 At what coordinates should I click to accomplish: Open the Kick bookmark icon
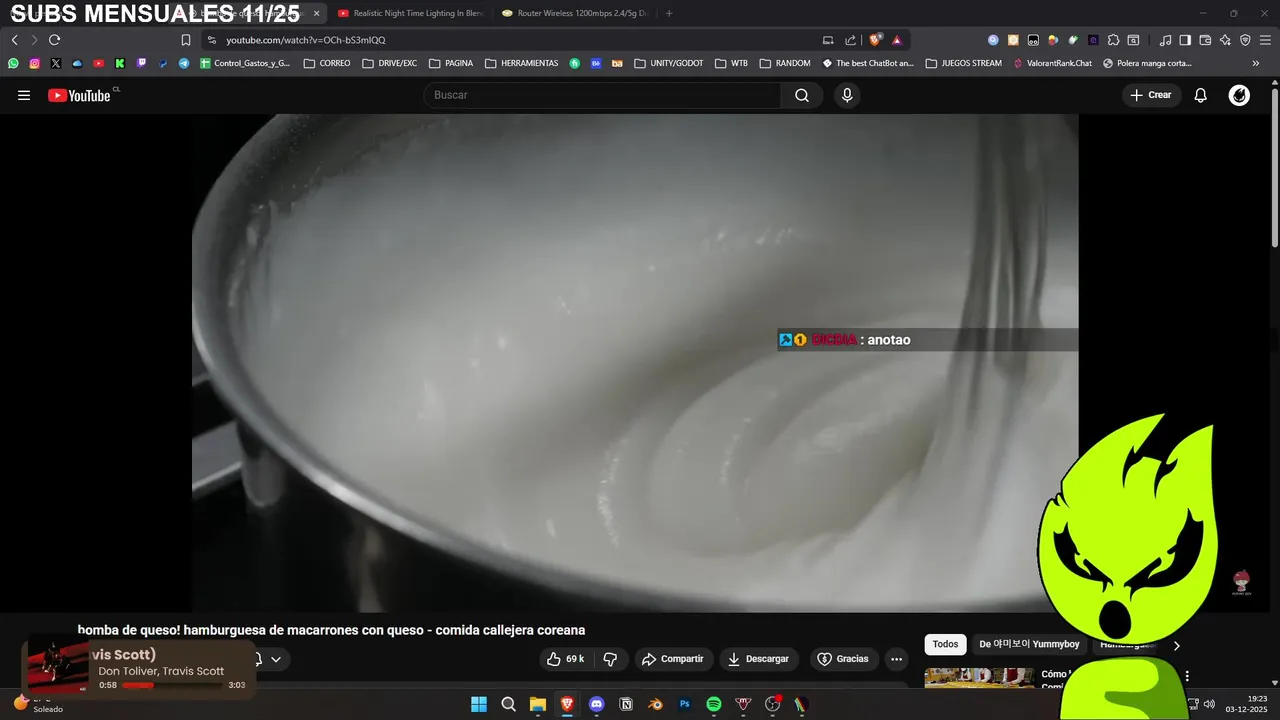120,63
